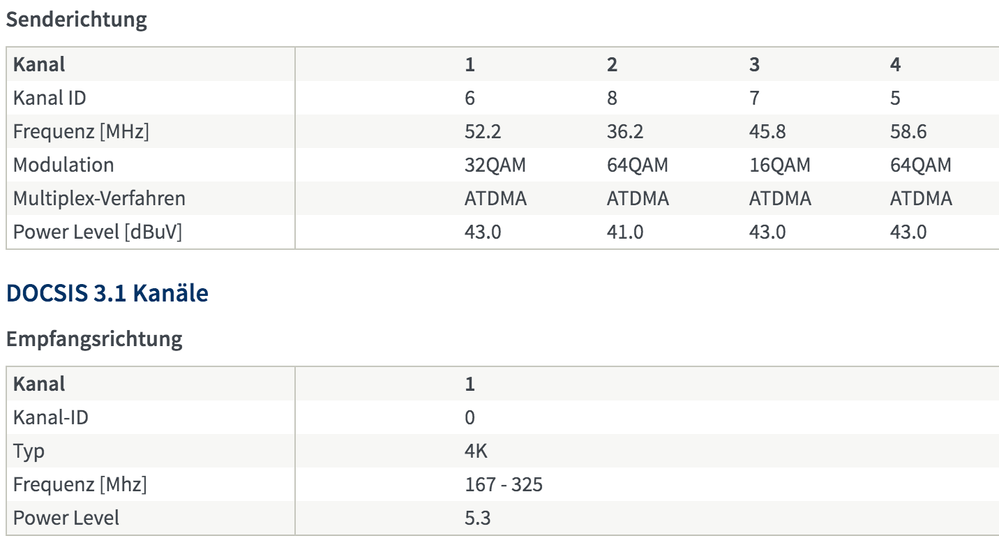Click the Multiplex-Verfahren row label
The image size is (999, 536).
99,198
